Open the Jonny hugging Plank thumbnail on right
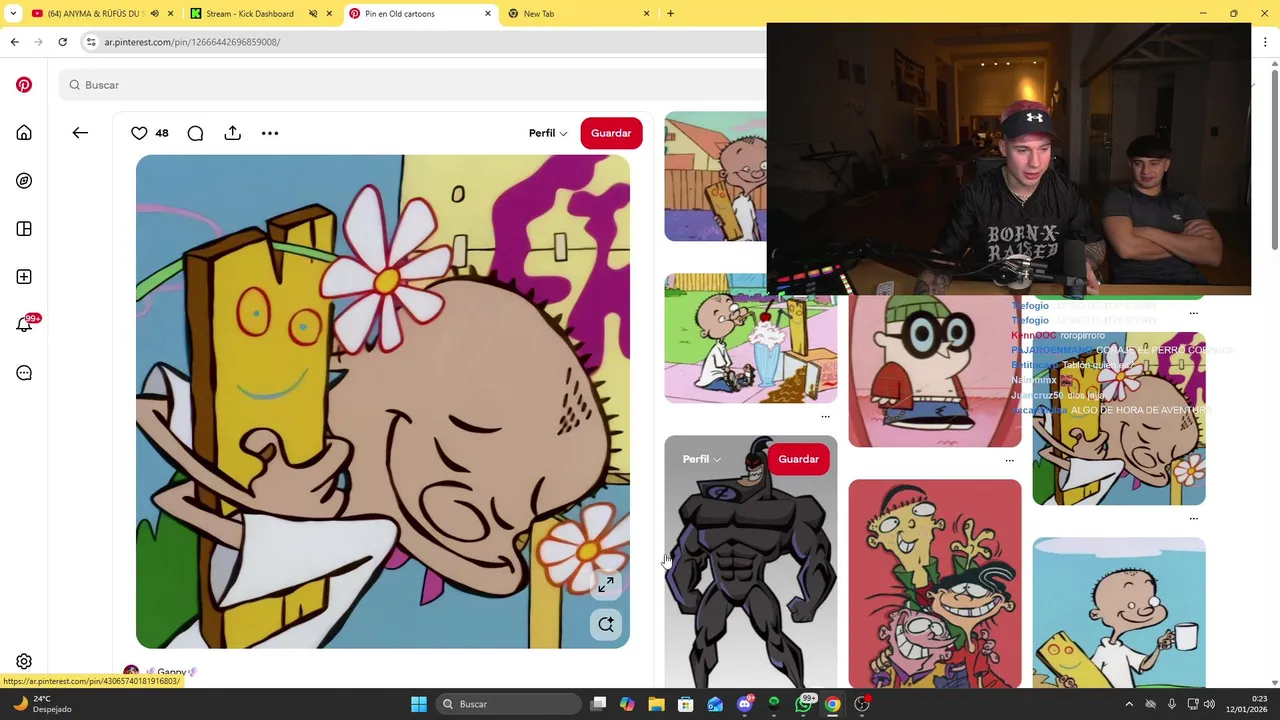This screenshot has height=720, width=1280. 1119,419
